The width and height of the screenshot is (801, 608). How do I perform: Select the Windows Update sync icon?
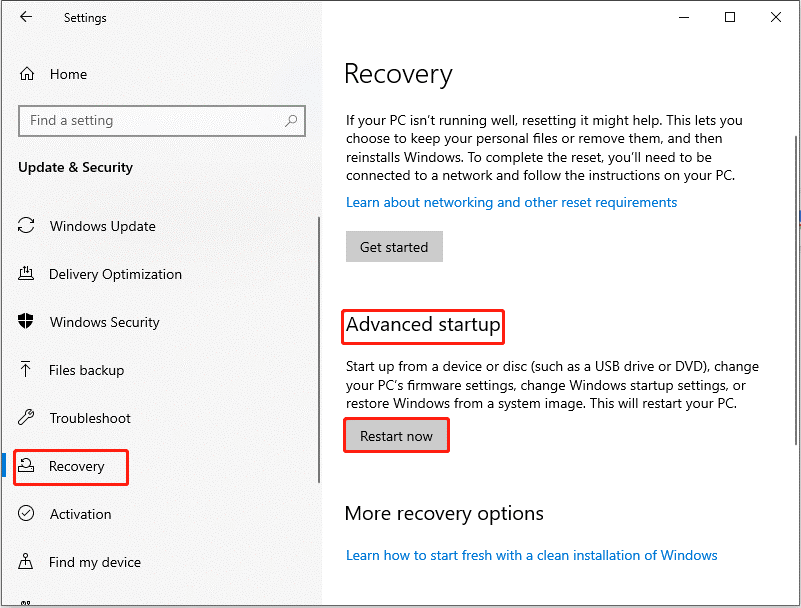(x=28, y=226)
